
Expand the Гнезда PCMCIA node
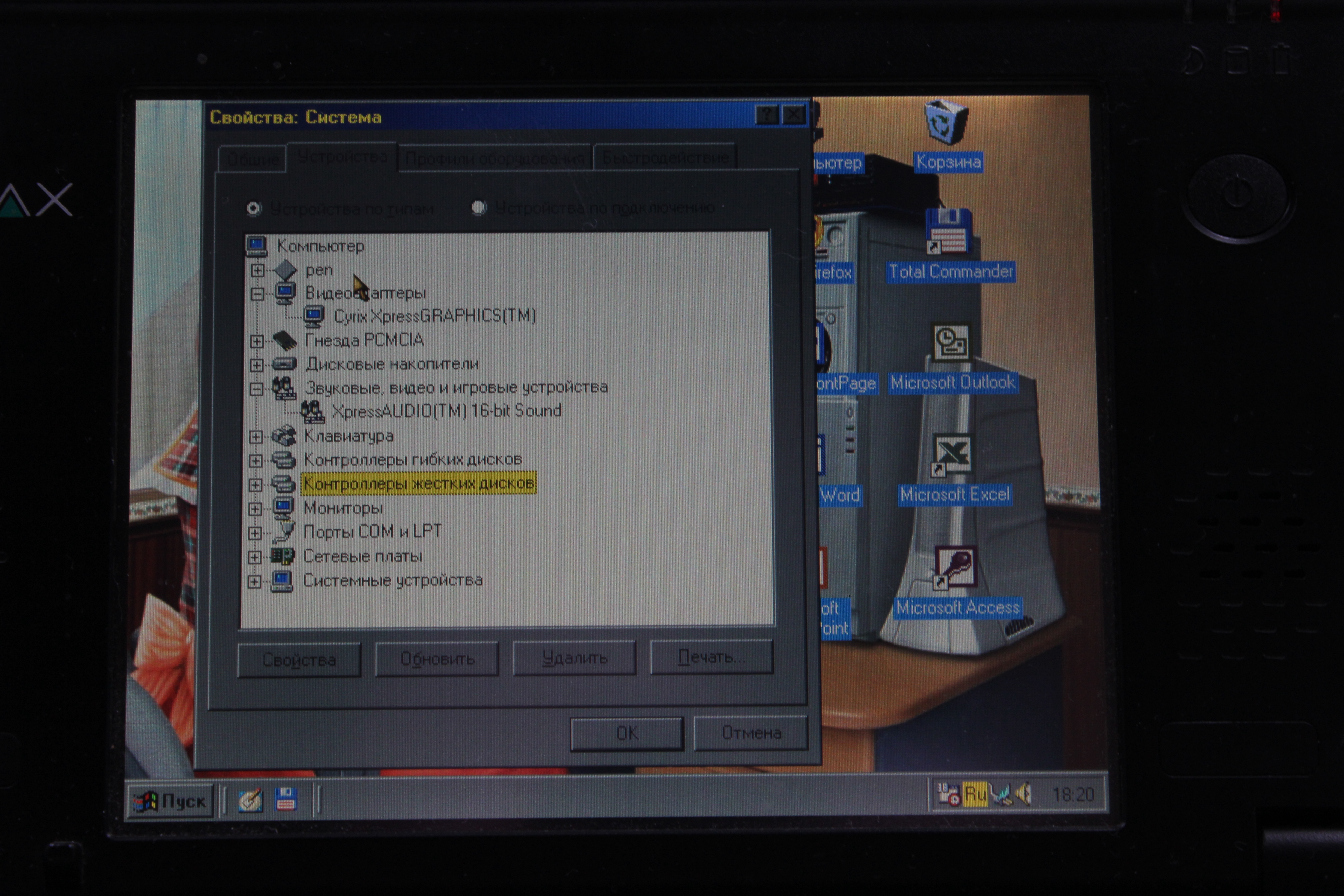(257, 341)
